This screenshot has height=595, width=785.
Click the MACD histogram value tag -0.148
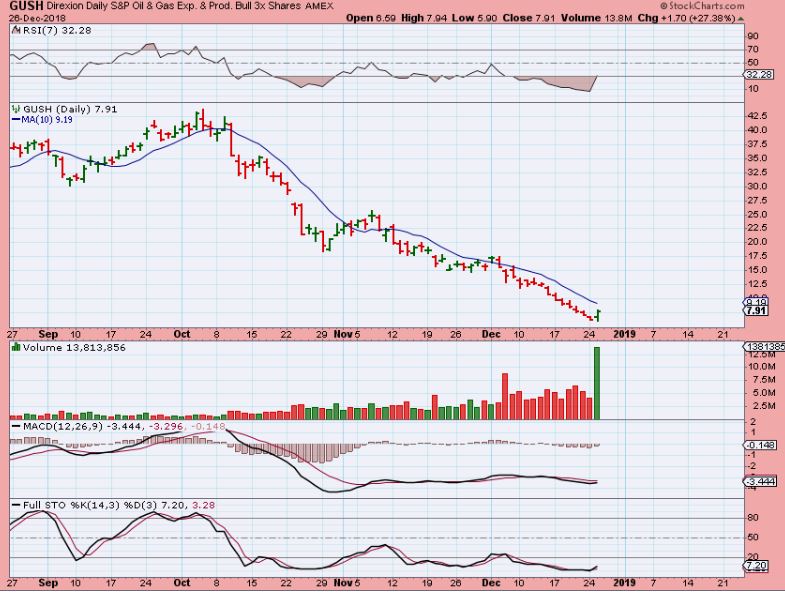(761, 445)
